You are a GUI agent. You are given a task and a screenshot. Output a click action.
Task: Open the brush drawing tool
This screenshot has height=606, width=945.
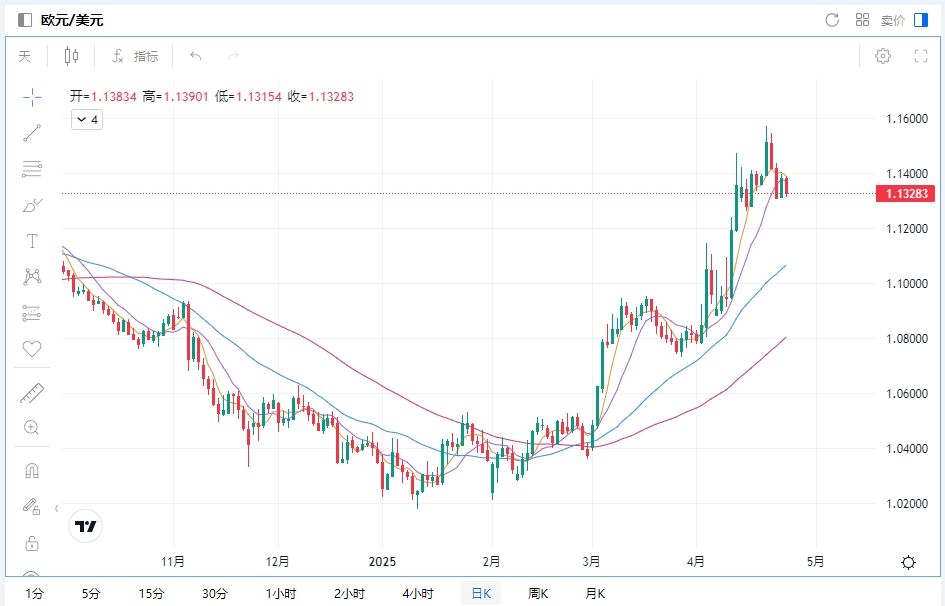pos(32,205)
